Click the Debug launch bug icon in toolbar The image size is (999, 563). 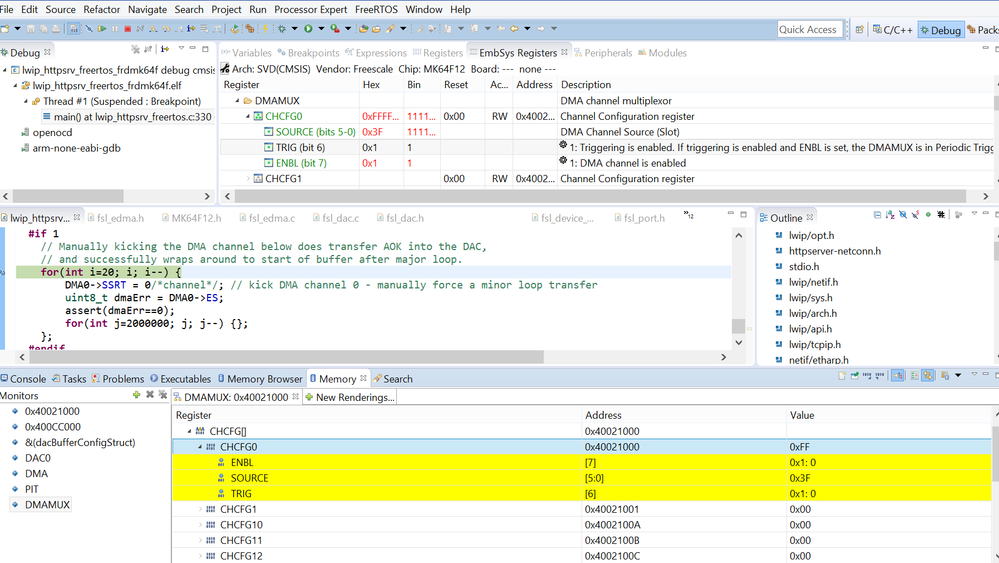coord(282,29)
